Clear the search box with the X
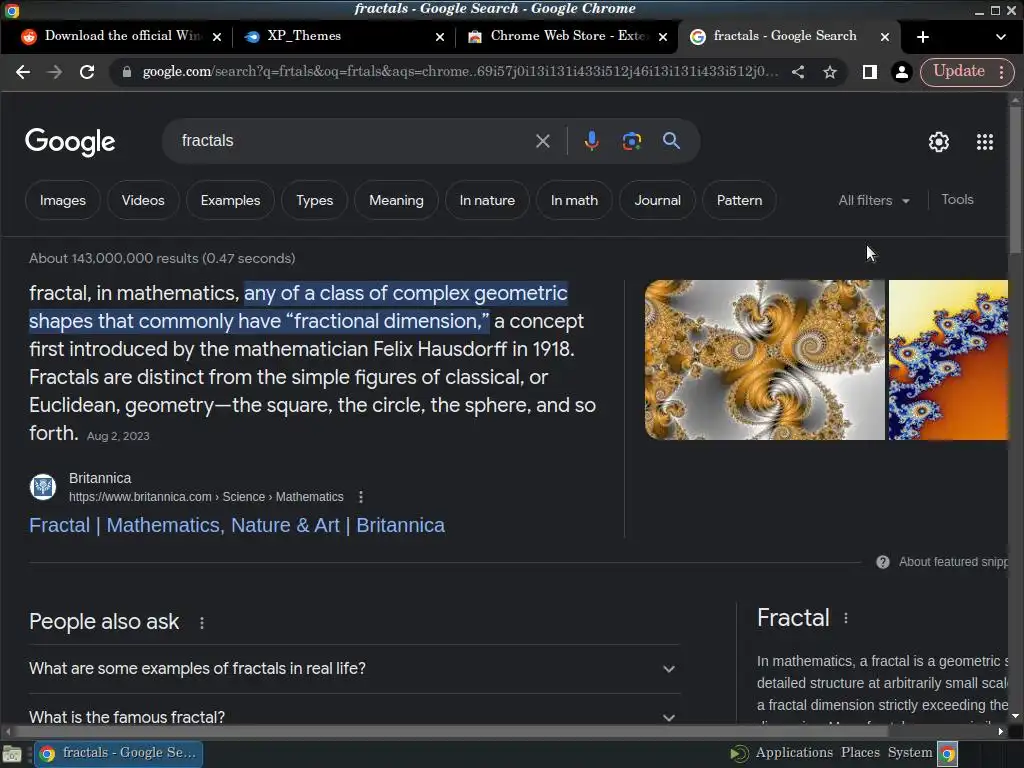Image resolution: width=1024 pixels, height=768 pixels. click(x=543, y=141)
